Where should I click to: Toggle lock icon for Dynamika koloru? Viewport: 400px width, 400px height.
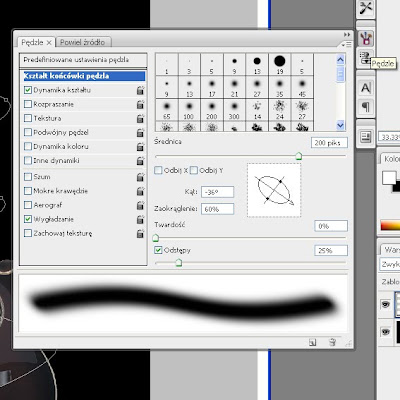pyautogui.click(x=140, y=146)
